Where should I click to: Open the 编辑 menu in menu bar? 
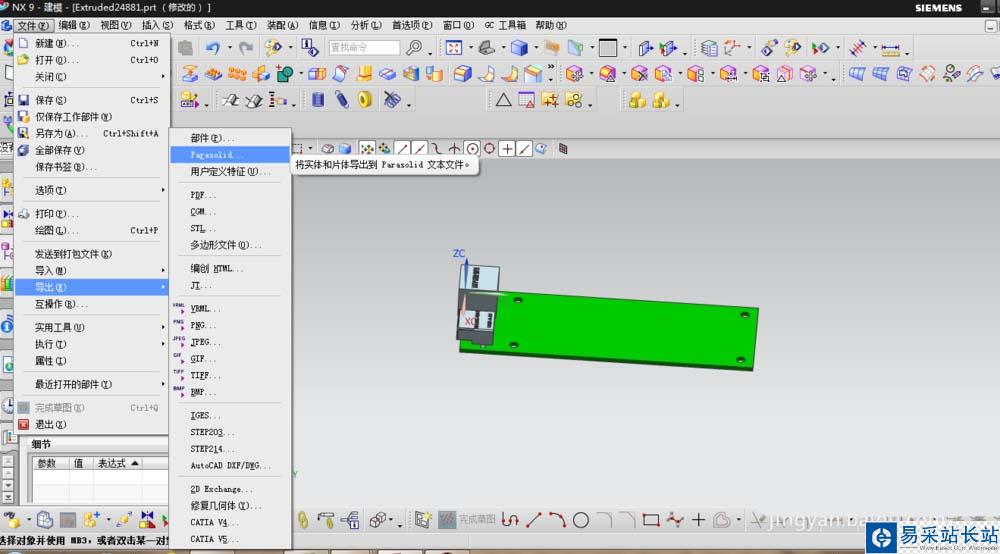74,26
